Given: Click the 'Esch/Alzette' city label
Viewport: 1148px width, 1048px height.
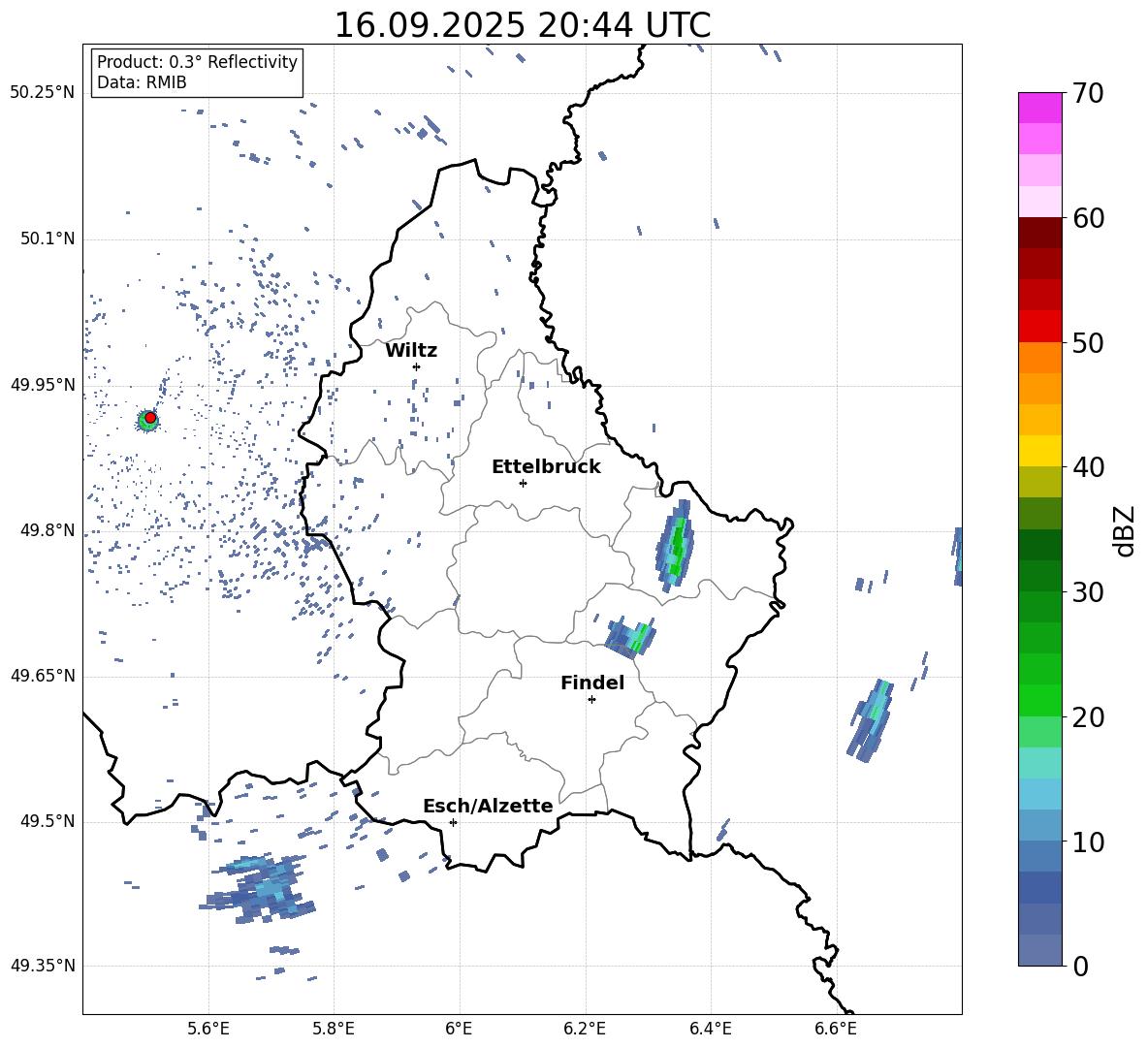Looking at the screenshot, I should pos(488,806).
